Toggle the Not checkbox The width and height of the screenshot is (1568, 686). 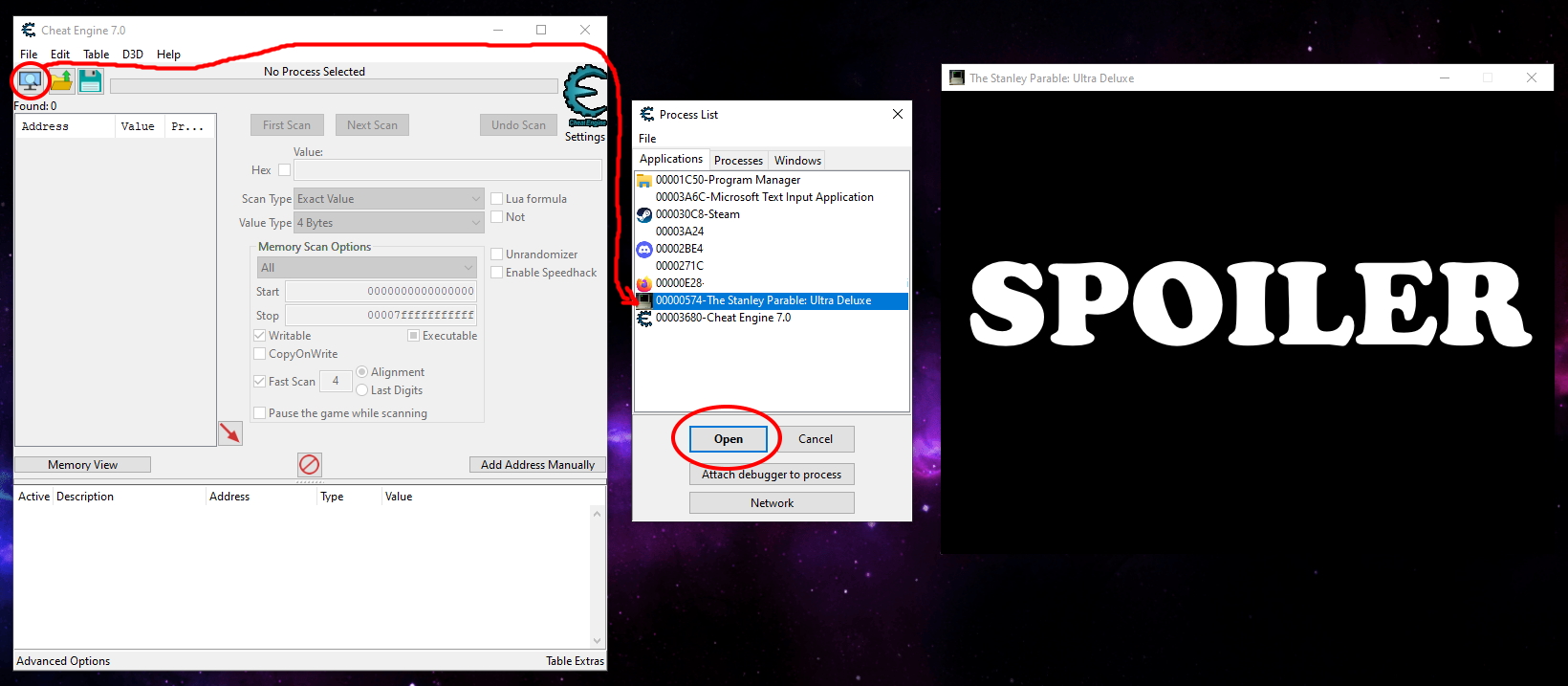[x=496, y=217]
